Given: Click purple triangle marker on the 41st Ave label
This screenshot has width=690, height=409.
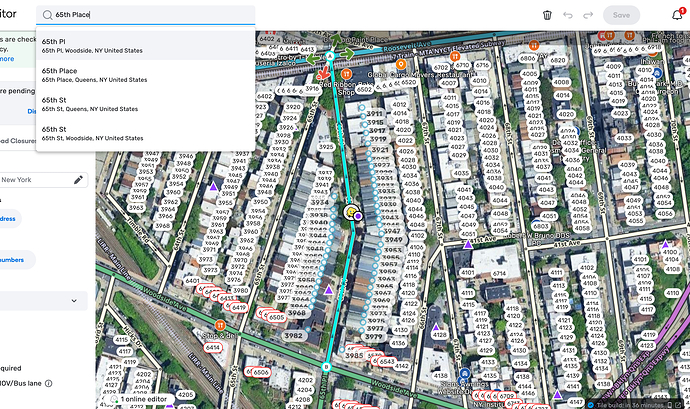Looking at the screenshot, I should 468,244.
